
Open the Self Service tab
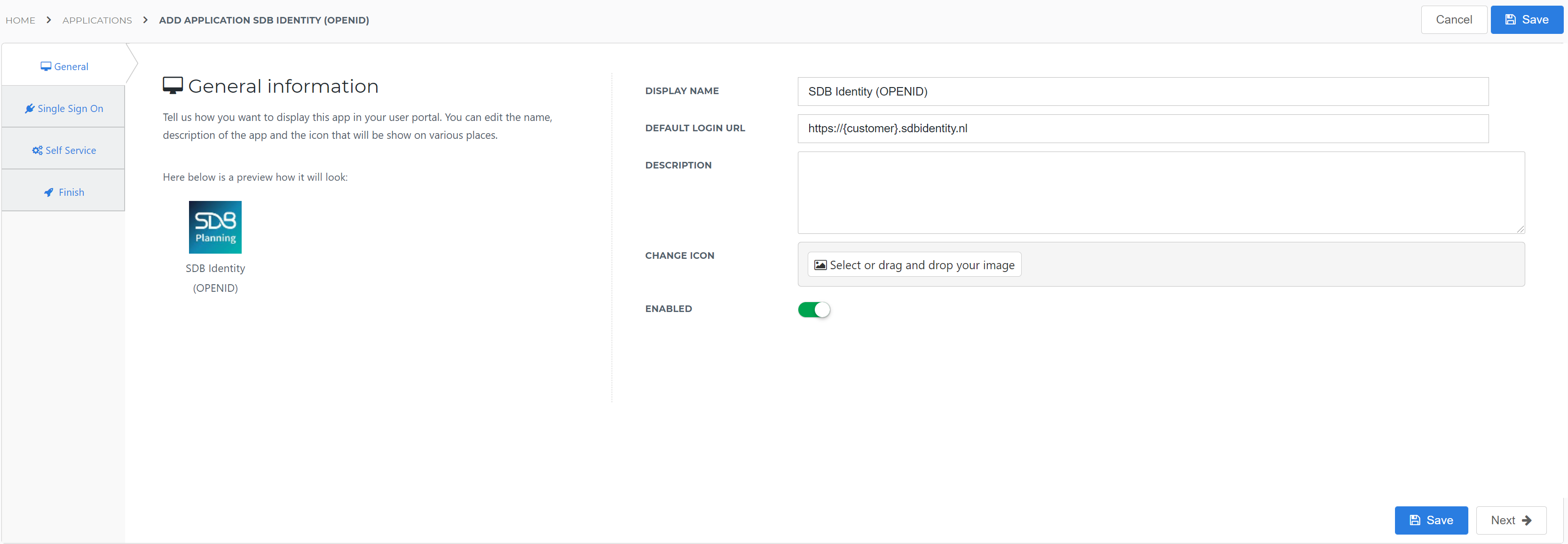pyautogui.click(x=64, y=150)
